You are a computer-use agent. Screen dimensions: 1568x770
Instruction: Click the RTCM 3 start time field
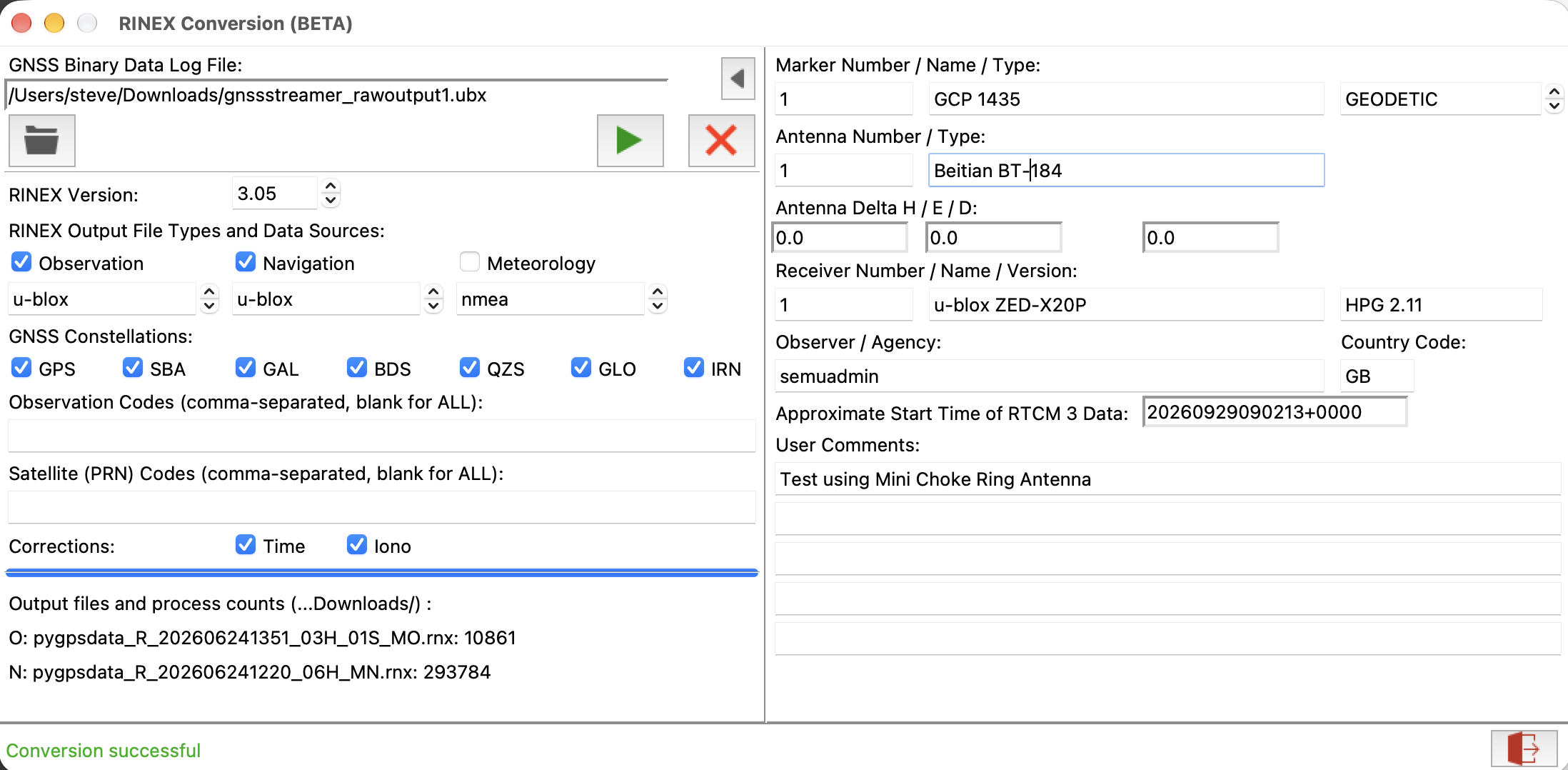click(x=1275, y=412)
